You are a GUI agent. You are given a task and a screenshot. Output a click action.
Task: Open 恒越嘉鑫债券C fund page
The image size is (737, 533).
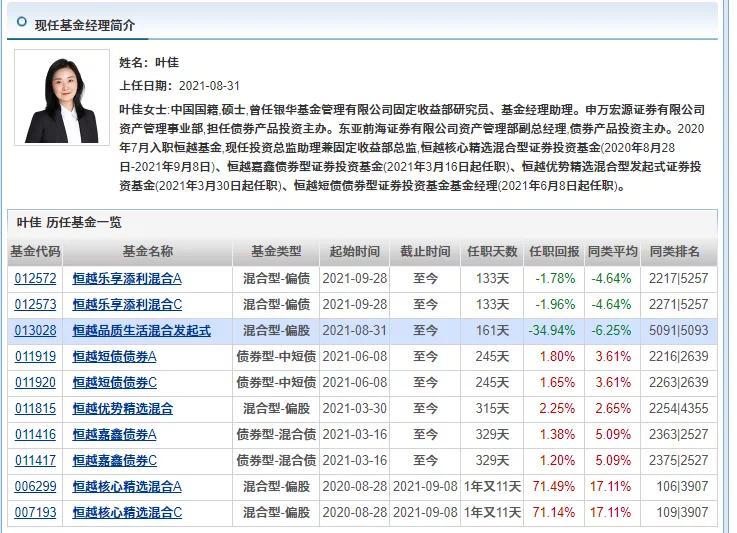coord(114,460)
